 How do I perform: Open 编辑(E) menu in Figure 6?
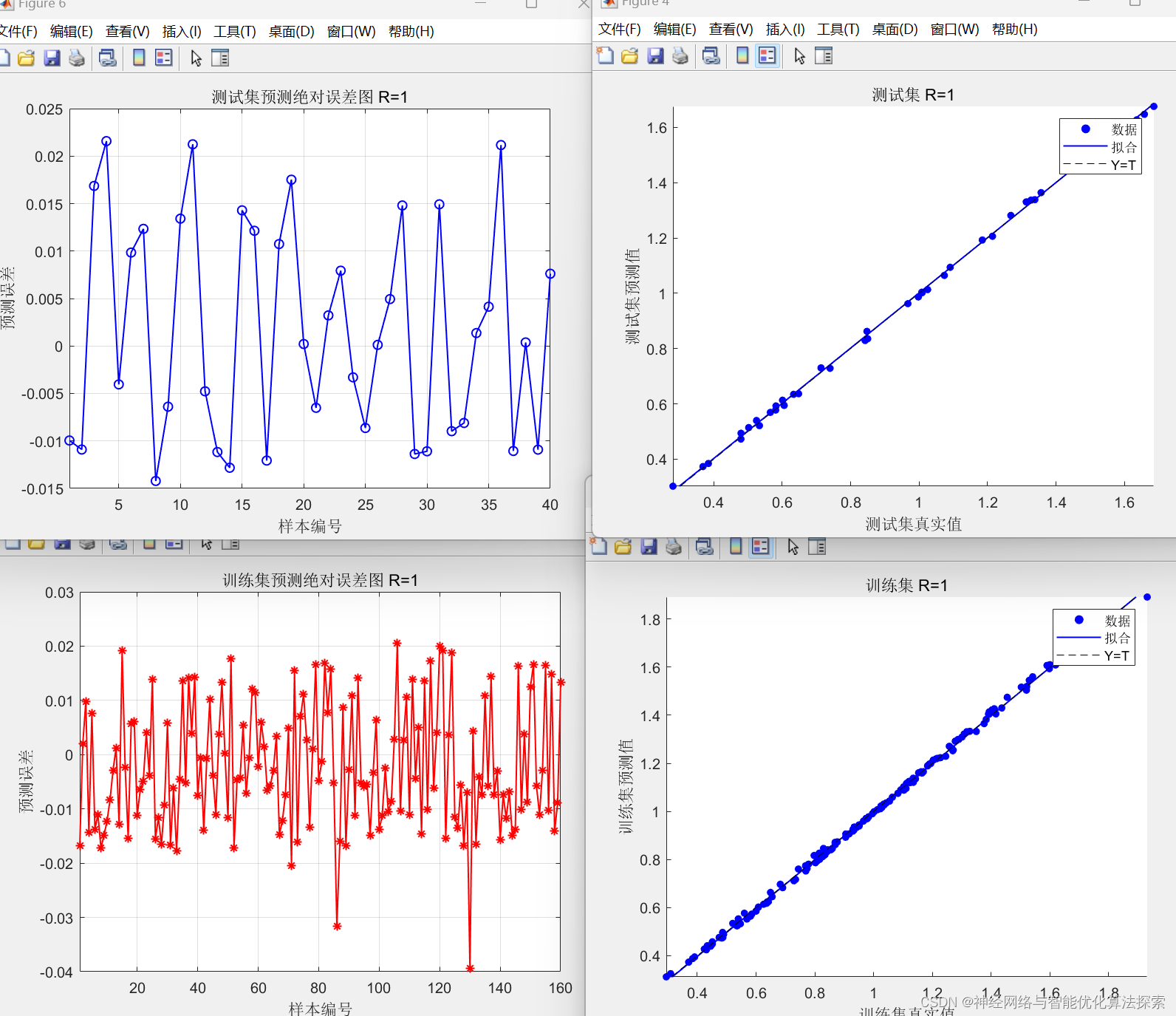(72, 32)
